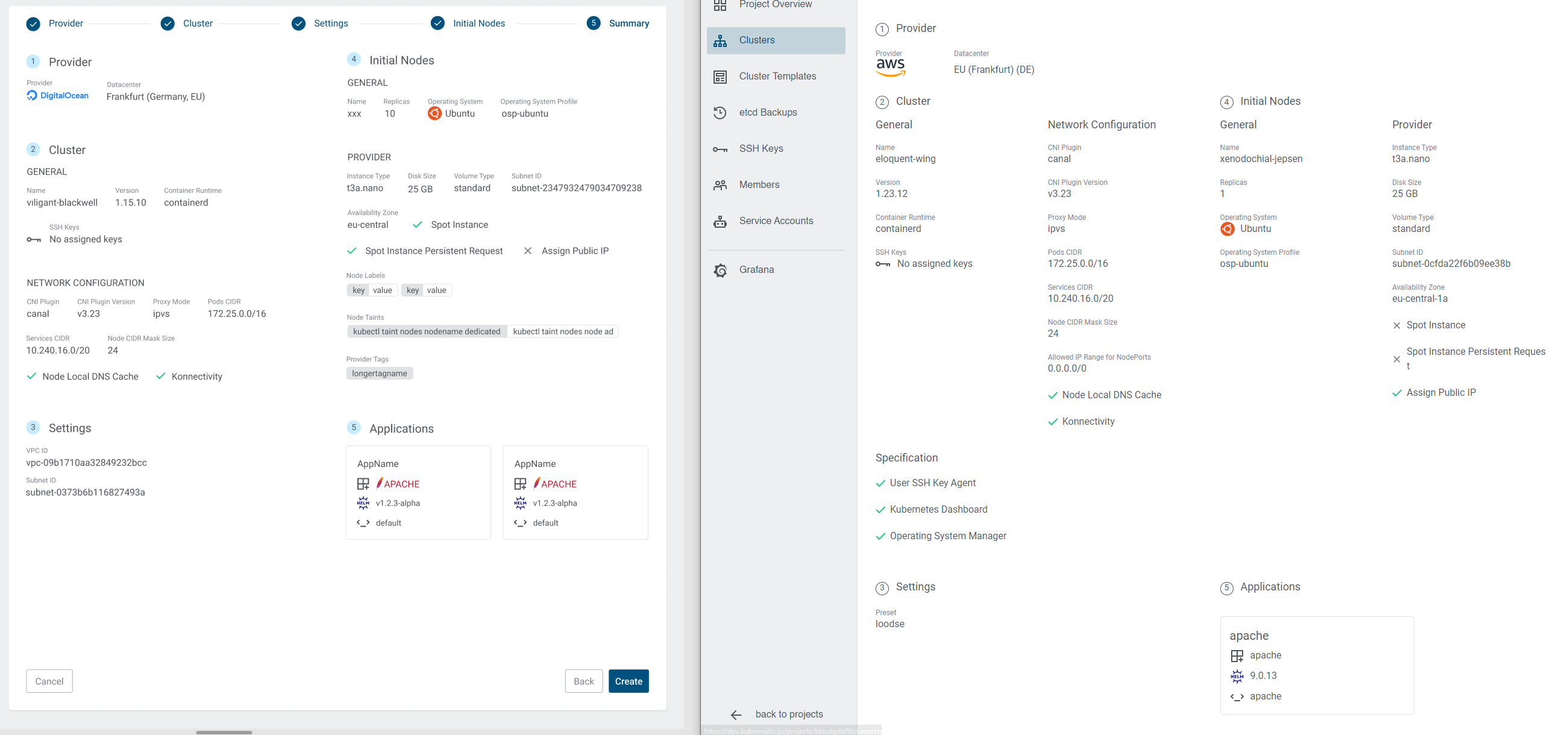
Task: Open Members in the sidebar
Action: coord(776,185)
